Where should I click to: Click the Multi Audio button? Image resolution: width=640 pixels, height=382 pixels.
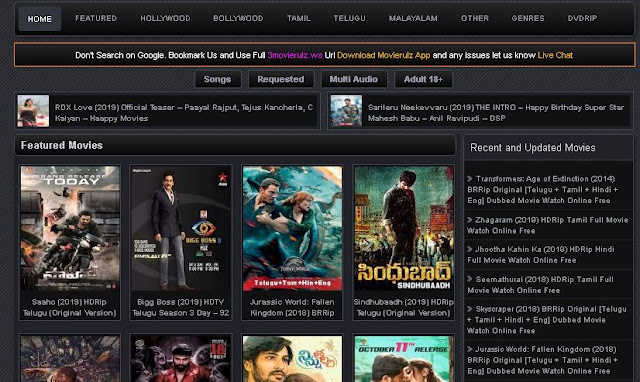tap(353, 79)
